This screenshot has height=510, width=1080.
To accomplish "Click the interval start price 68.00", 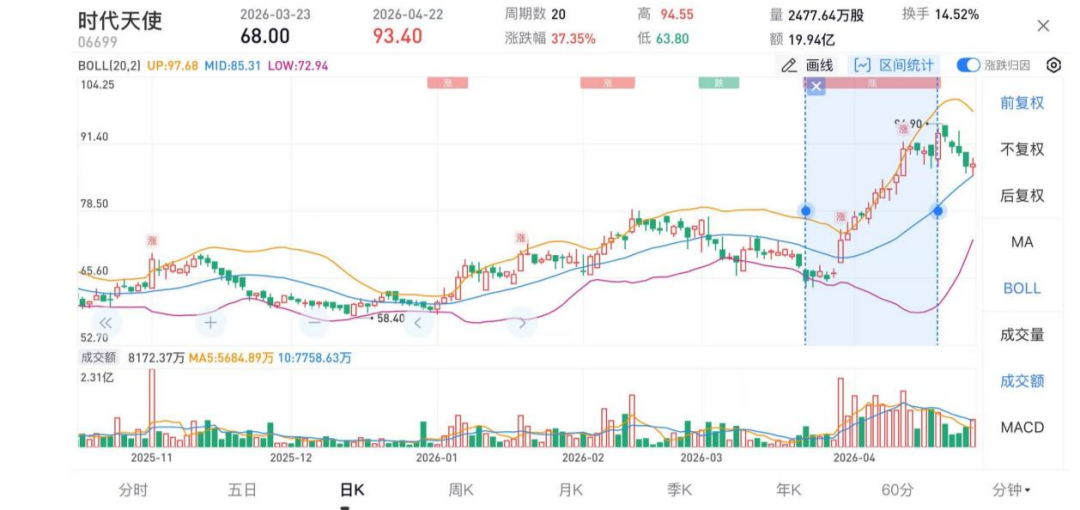I will 265,36.
